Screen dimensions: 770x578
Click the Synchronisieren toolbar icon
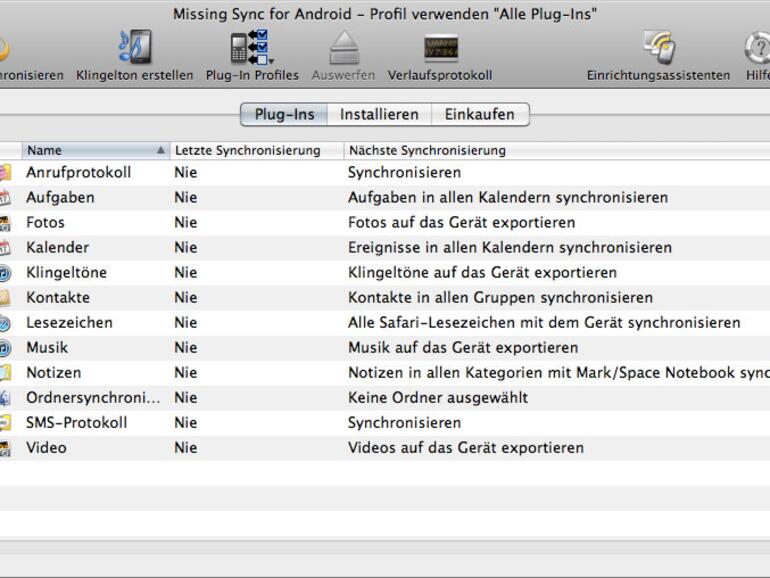click(4, 49)
